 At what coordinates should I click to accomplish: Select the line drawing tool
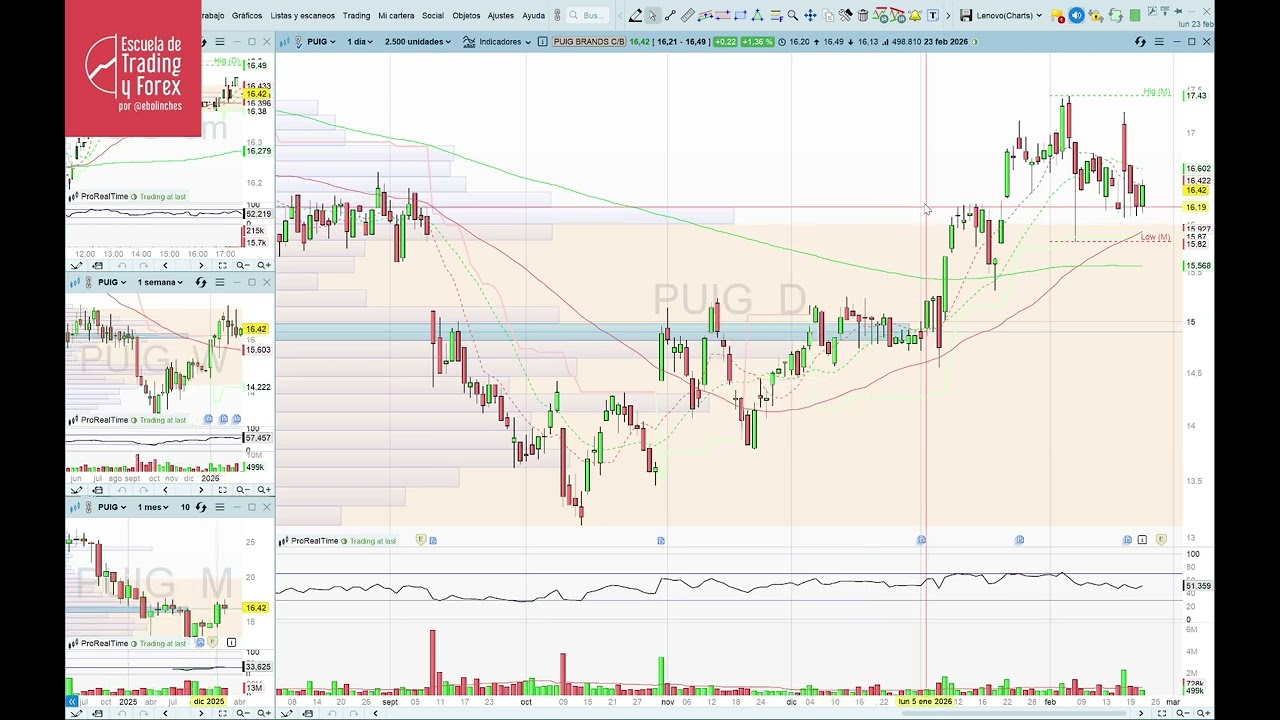[670, 15]
